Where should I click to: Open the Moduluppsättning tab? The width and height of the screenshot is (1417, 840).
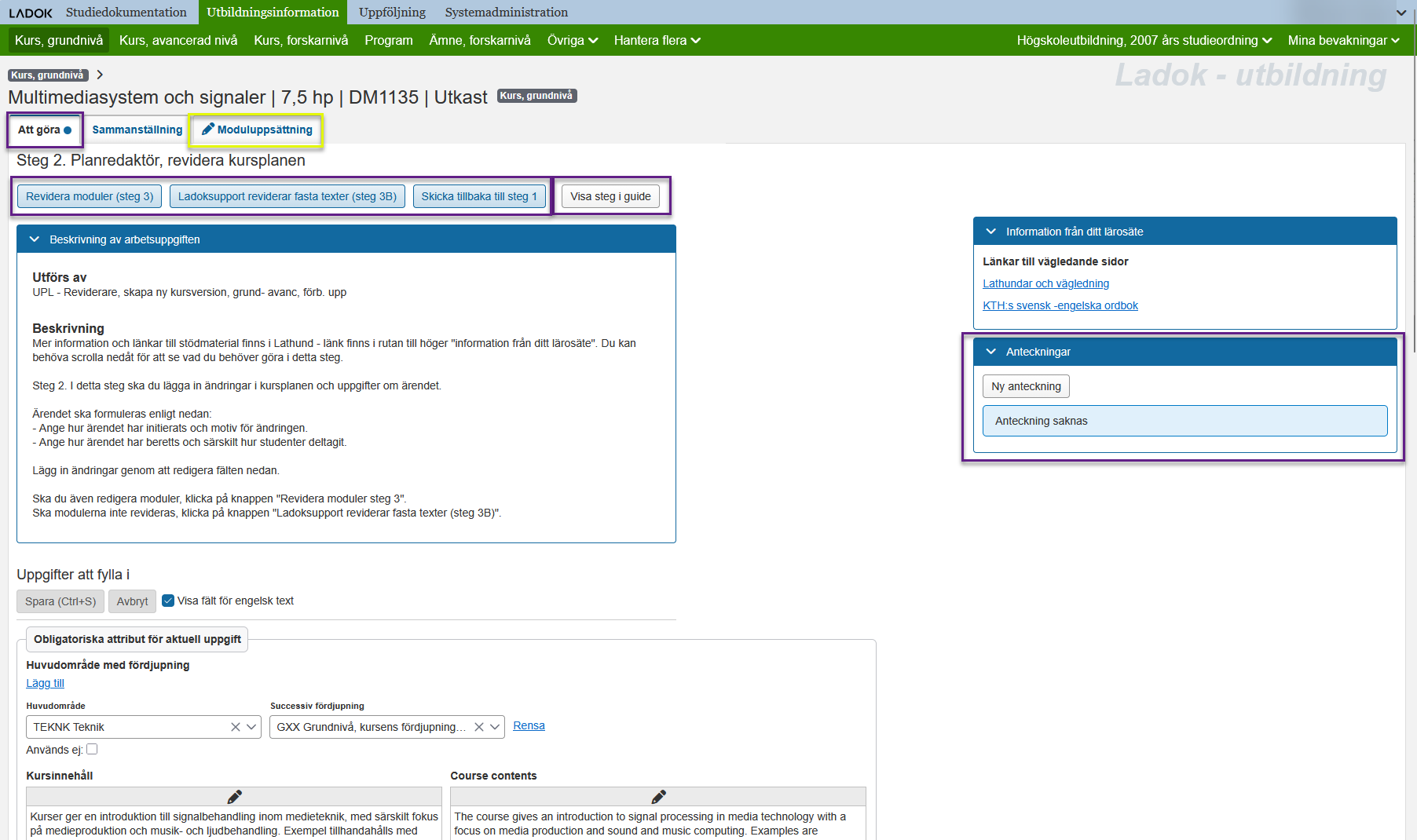[x=257, y=130]
